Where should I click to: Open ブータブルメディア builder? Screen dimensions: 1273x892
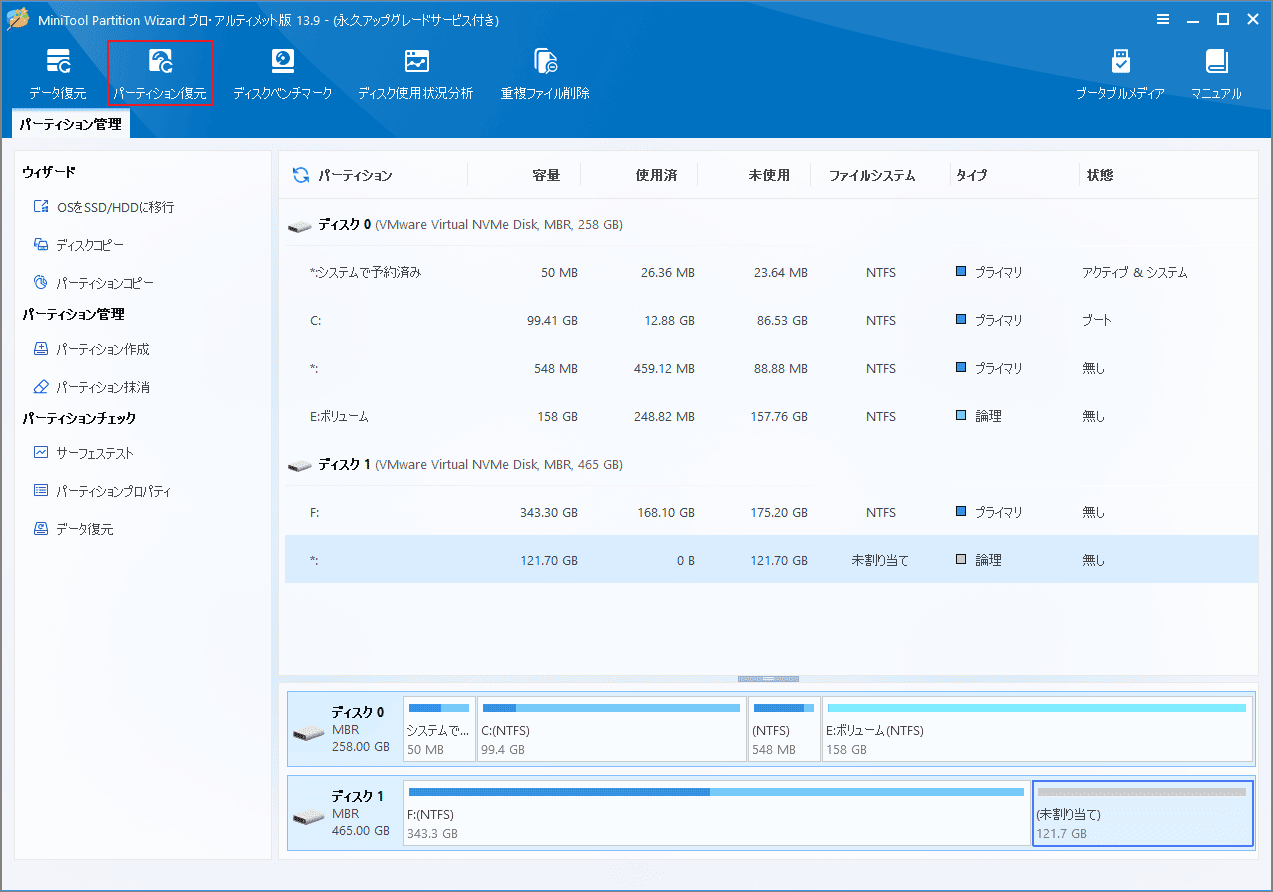pos(1120,74)
